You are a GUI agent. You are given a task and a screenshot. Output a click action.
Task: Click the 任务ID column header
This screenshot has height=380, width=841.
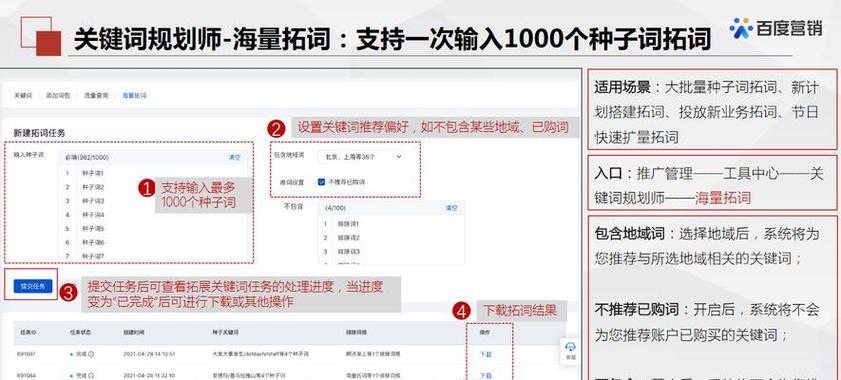coord(27,333)
